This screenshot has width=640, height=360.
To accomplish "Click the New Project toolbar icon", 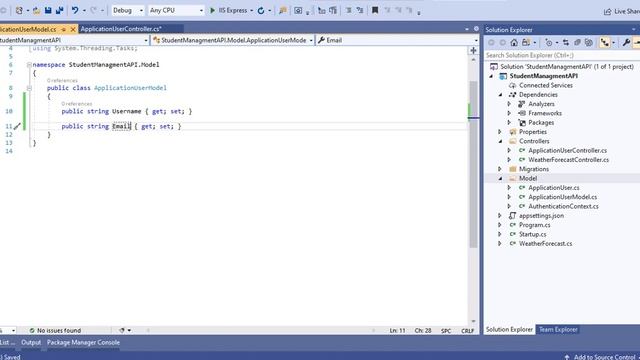I will pos(19,10).
